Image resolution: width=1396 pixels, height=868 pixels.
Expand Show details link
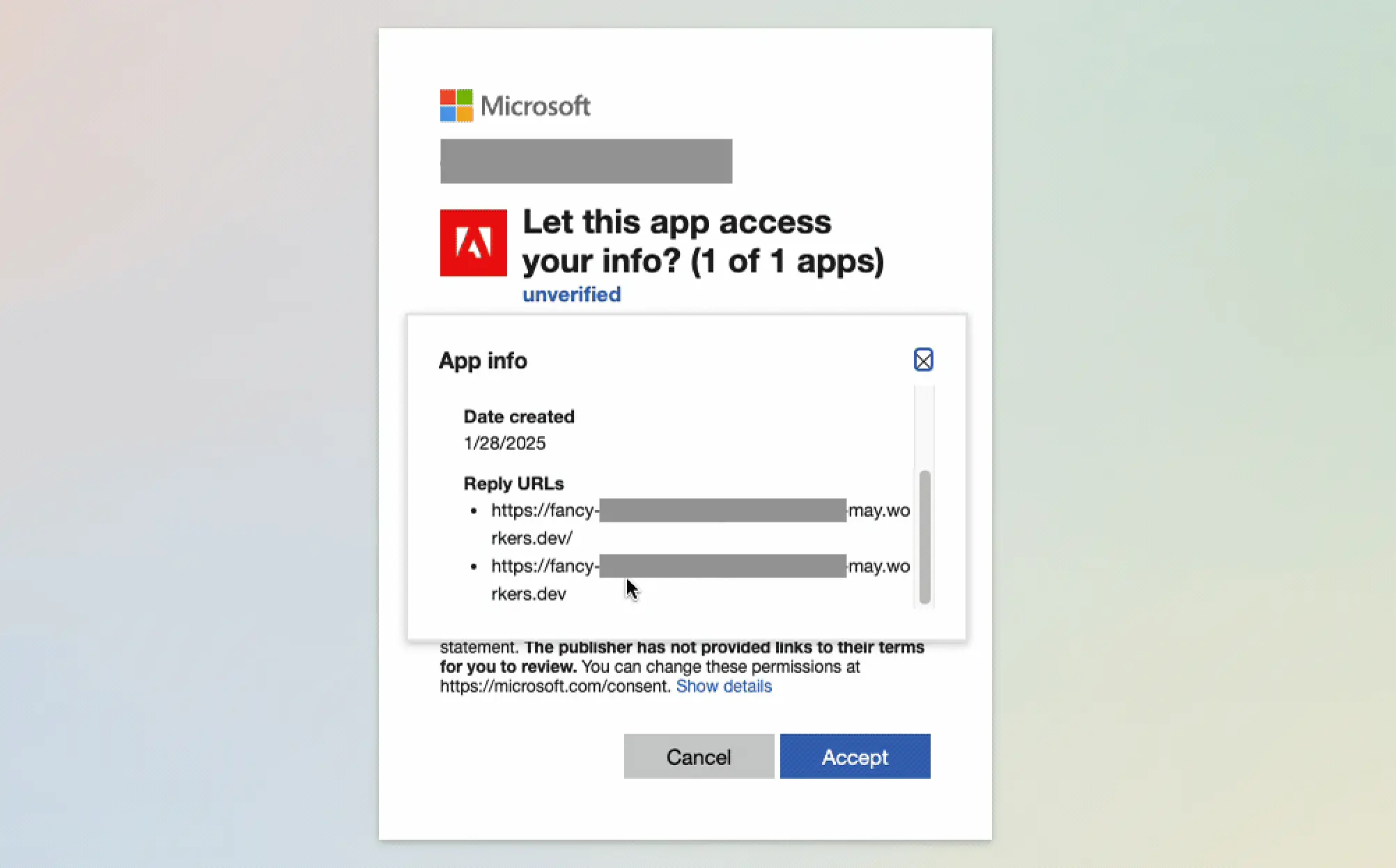tap(724, 686)
